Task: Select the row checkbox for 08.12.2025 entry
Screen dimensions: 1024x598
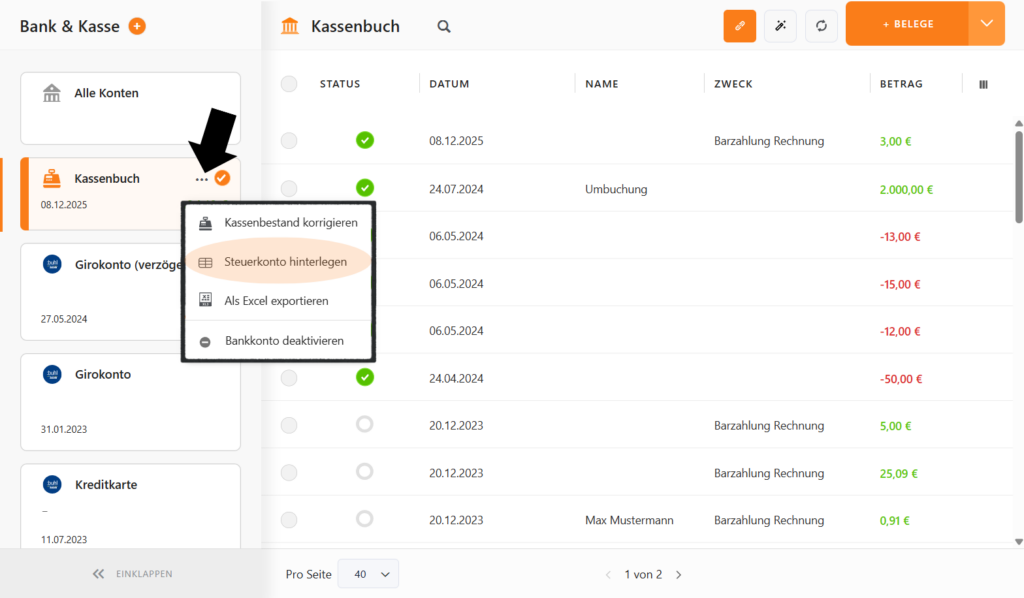Action: (x=289, y=141)
